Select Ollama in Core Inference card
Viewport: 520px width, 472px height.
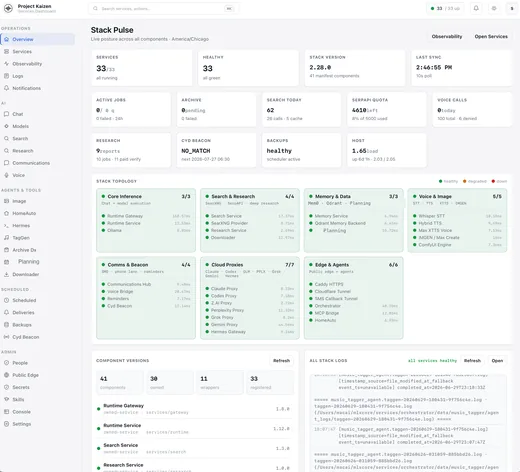coord(146,230)
